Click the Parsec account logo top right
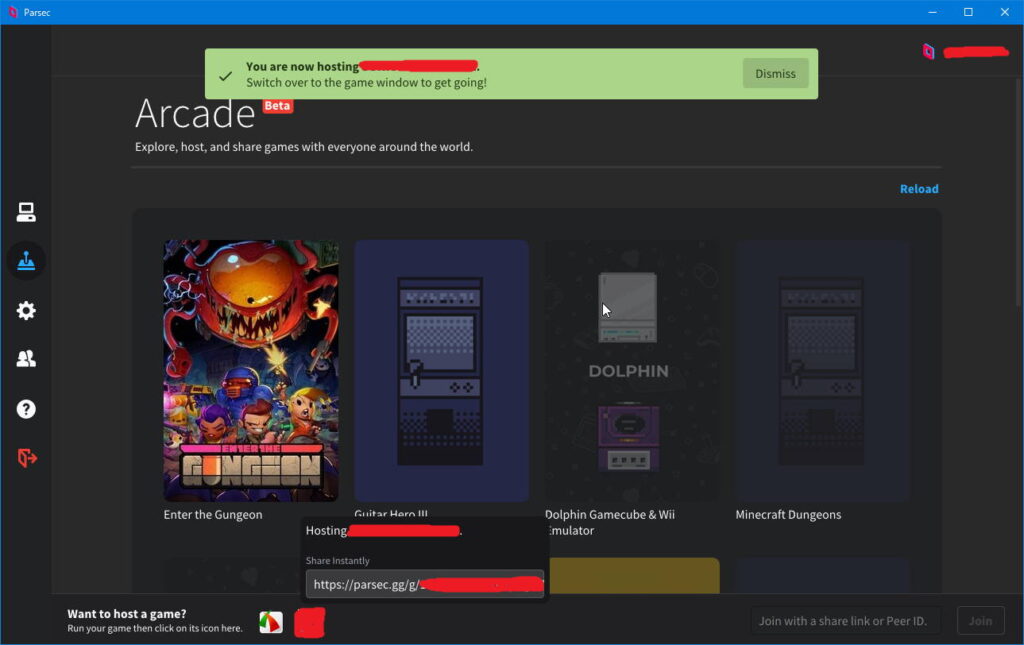 click(x=928, y=52)
